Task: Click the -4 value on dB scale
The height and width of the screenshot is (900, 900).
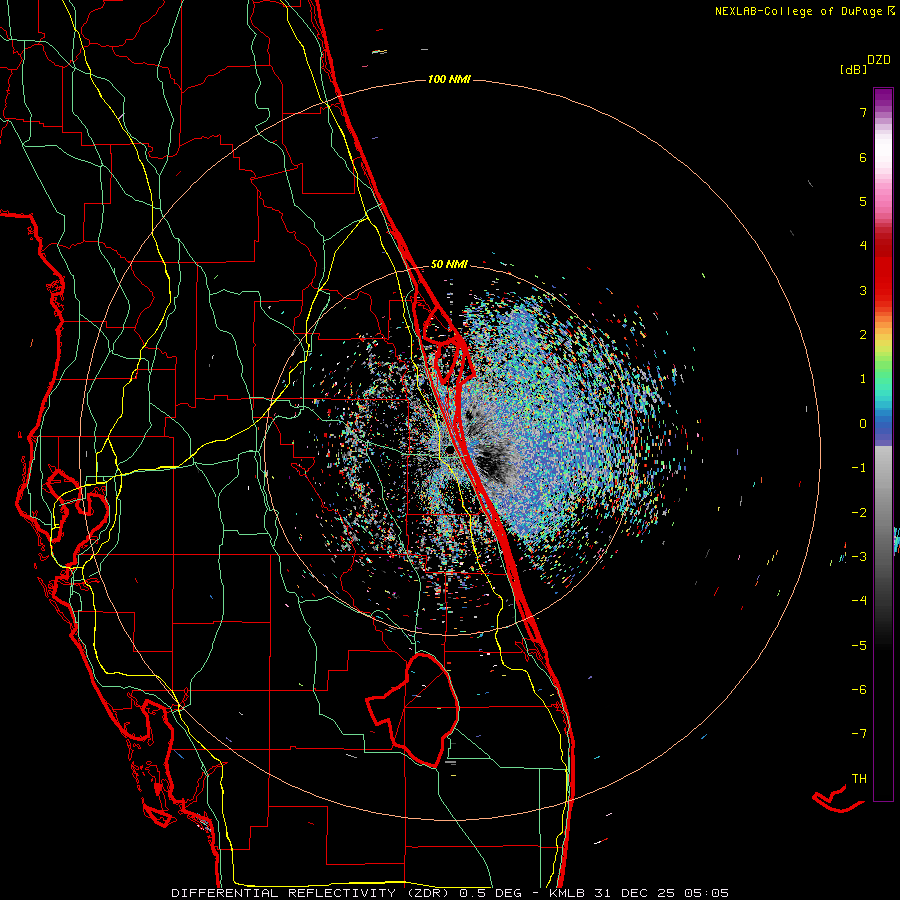Action: coord(859,601)
